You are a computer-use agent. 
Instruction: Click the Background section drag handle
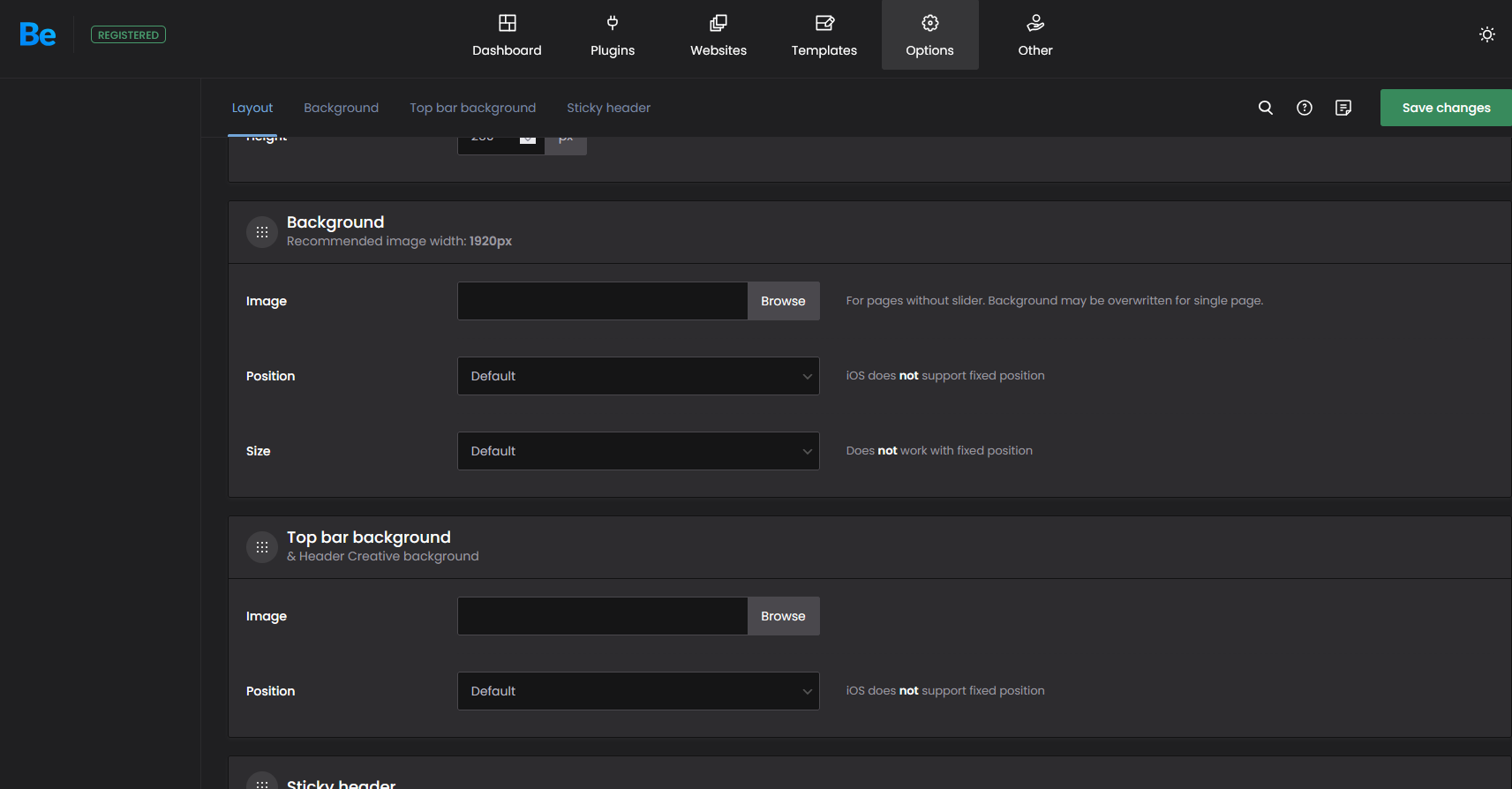click(x=262, y=232)
